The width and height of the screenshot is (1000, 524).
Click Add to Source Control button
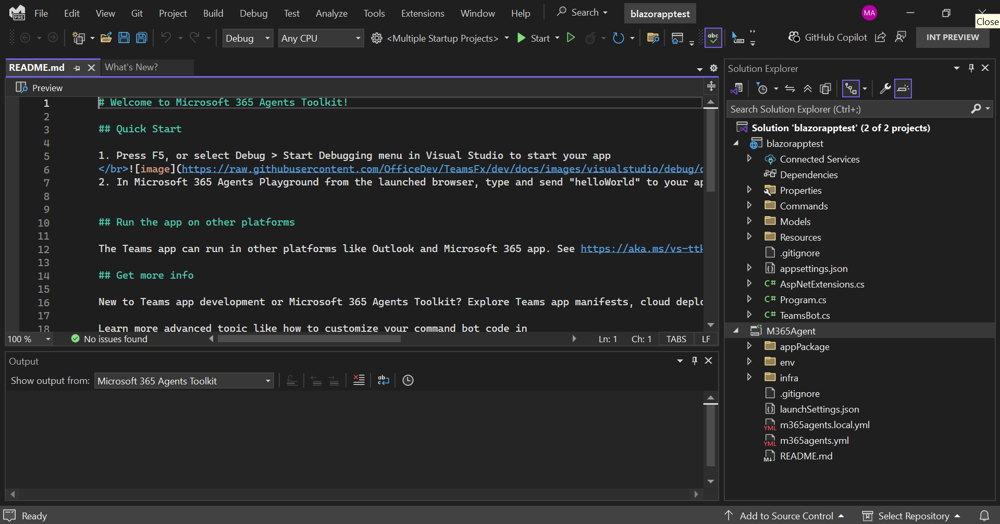pos(784,516)
